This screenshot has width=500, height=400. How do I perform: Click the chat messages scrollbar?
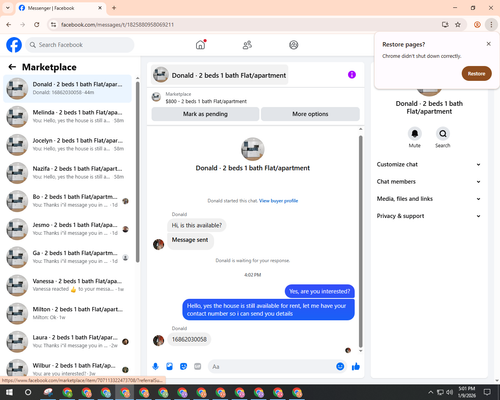[360, 241]
